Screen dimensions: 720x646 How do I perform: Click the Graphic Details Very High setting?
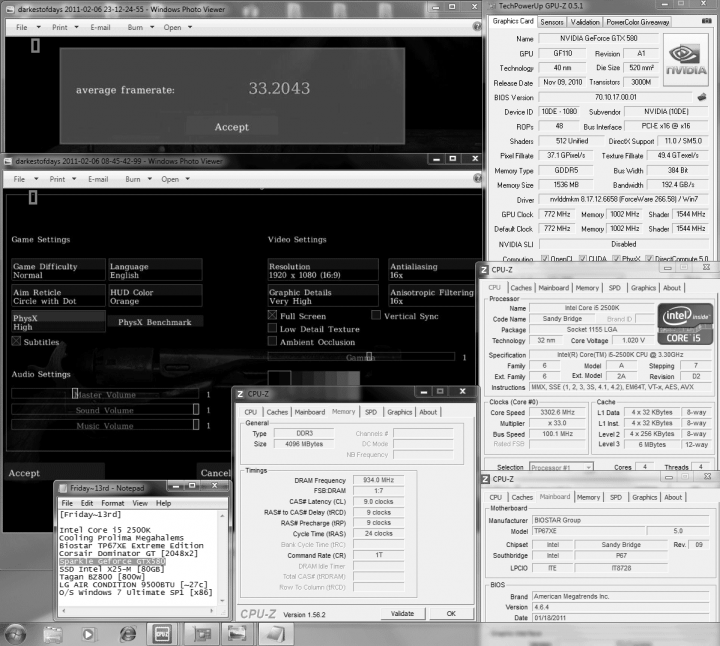[323, 296]
